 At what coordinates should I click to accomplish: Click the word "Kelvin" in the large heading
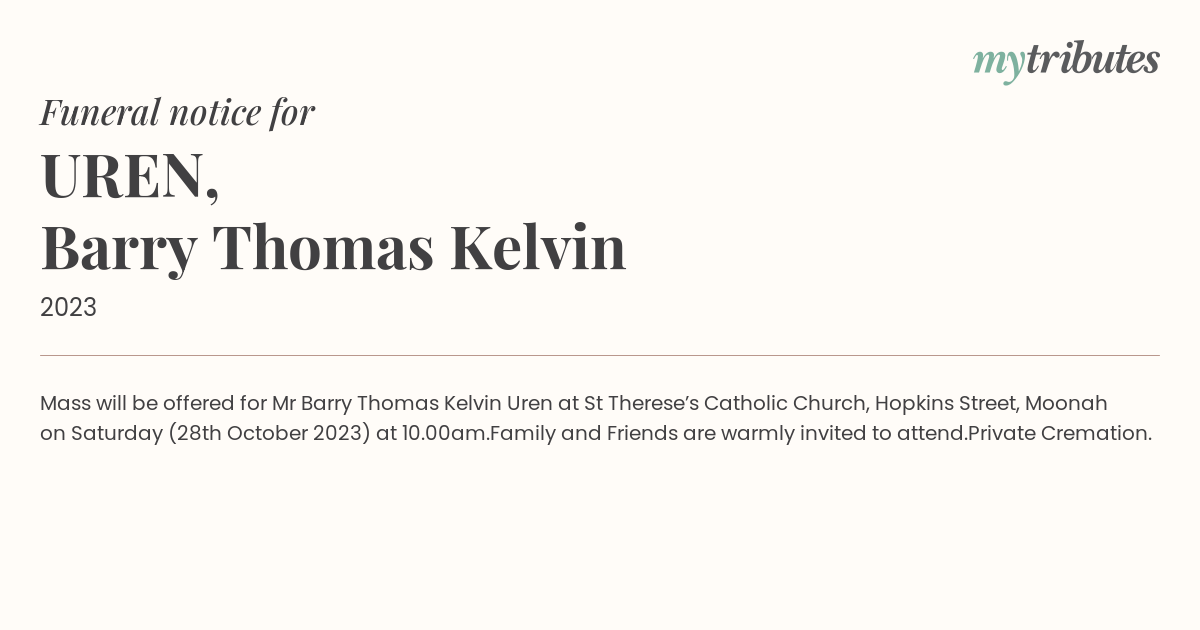538,248
